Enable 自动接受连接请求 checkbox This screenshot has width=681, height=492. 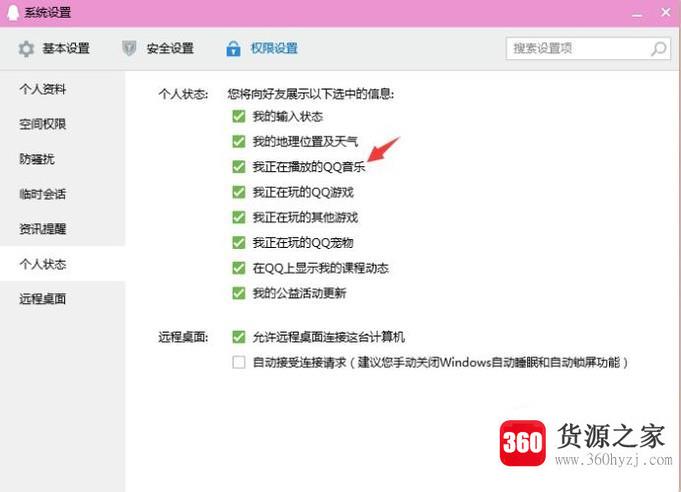coord(239,362)
